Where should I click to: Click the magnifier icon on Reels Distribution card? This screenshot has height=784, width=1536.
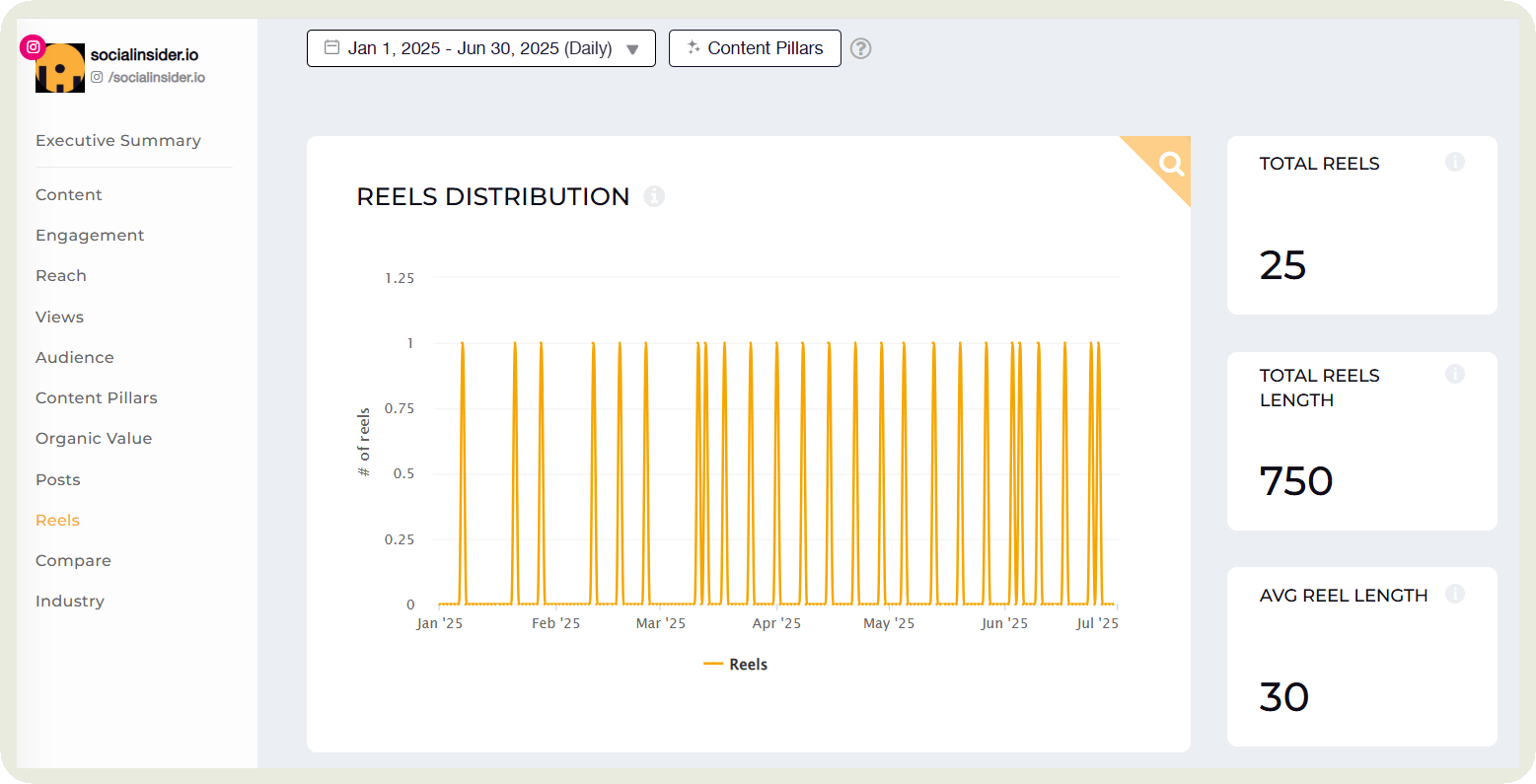tap(1171, 164)
